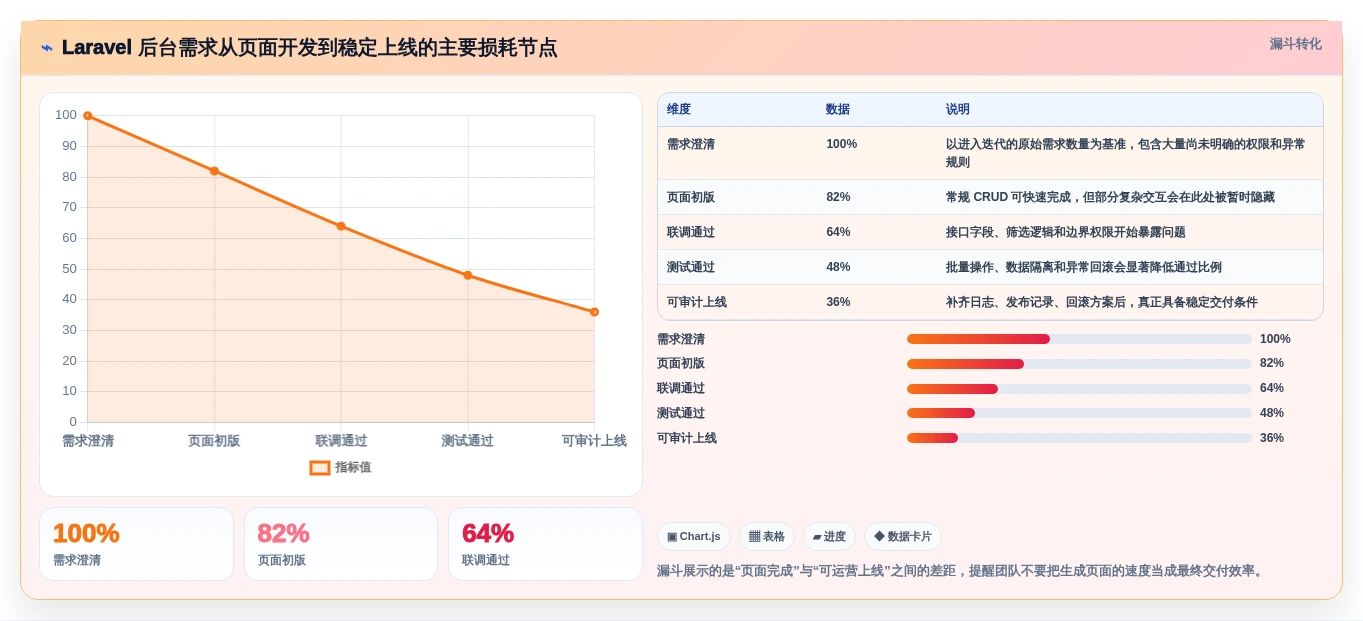The width and height of the screenshot is (1363, 621).
Task: Click the chart data point at 测试通过
Action: point(467,275)
